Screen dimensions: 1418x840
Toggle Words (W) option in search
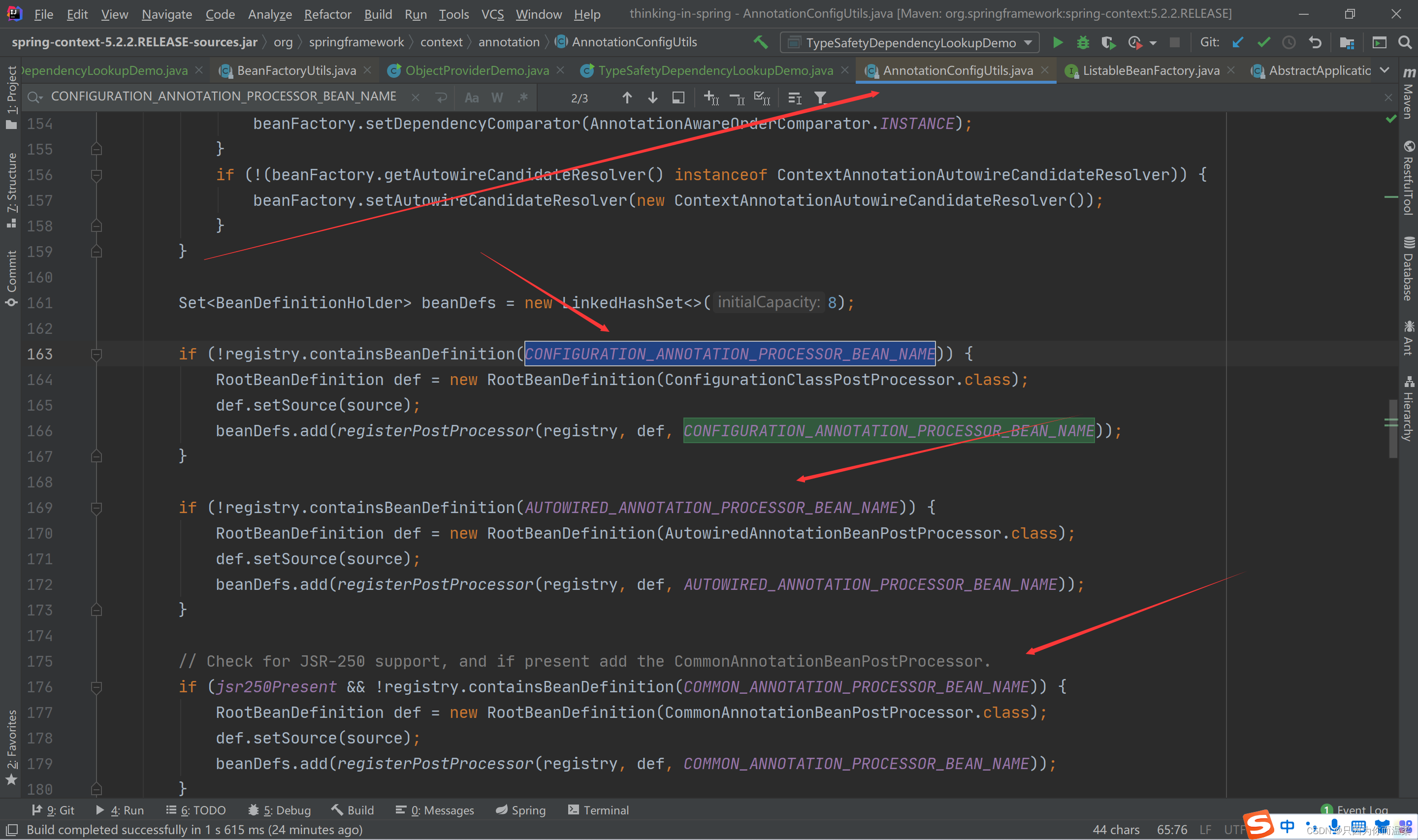[497, 98]
